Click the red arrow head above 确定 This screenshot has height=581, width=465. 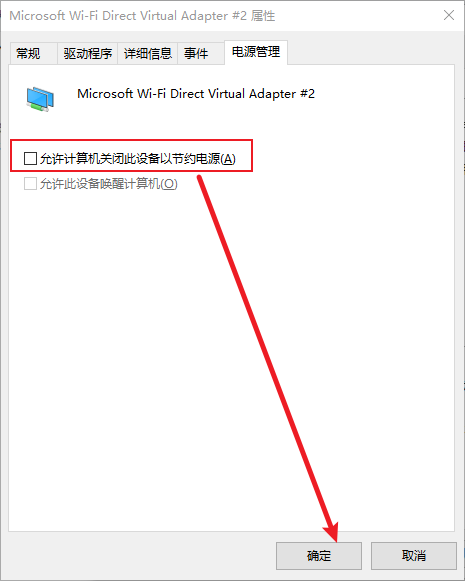[331, 531]
